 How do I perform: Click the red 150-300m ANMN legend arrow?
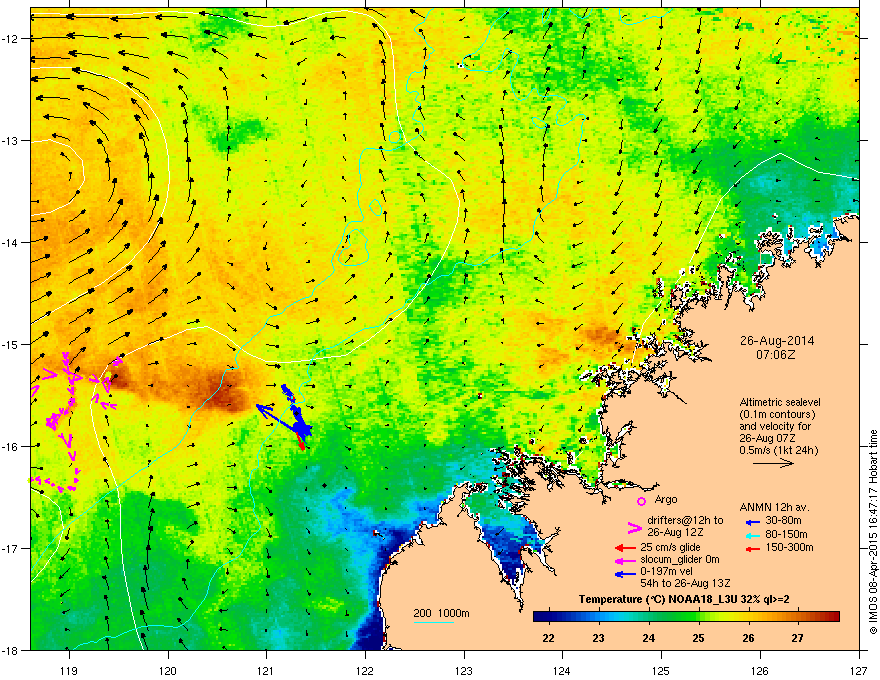pos(752,548)
